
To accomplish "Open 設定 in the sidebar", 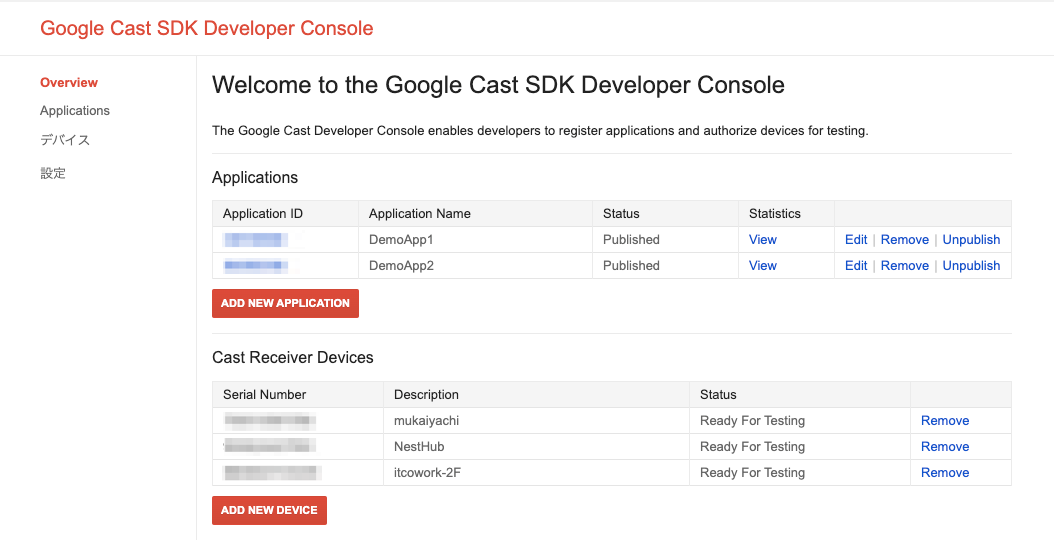I will tap(52, 173).
